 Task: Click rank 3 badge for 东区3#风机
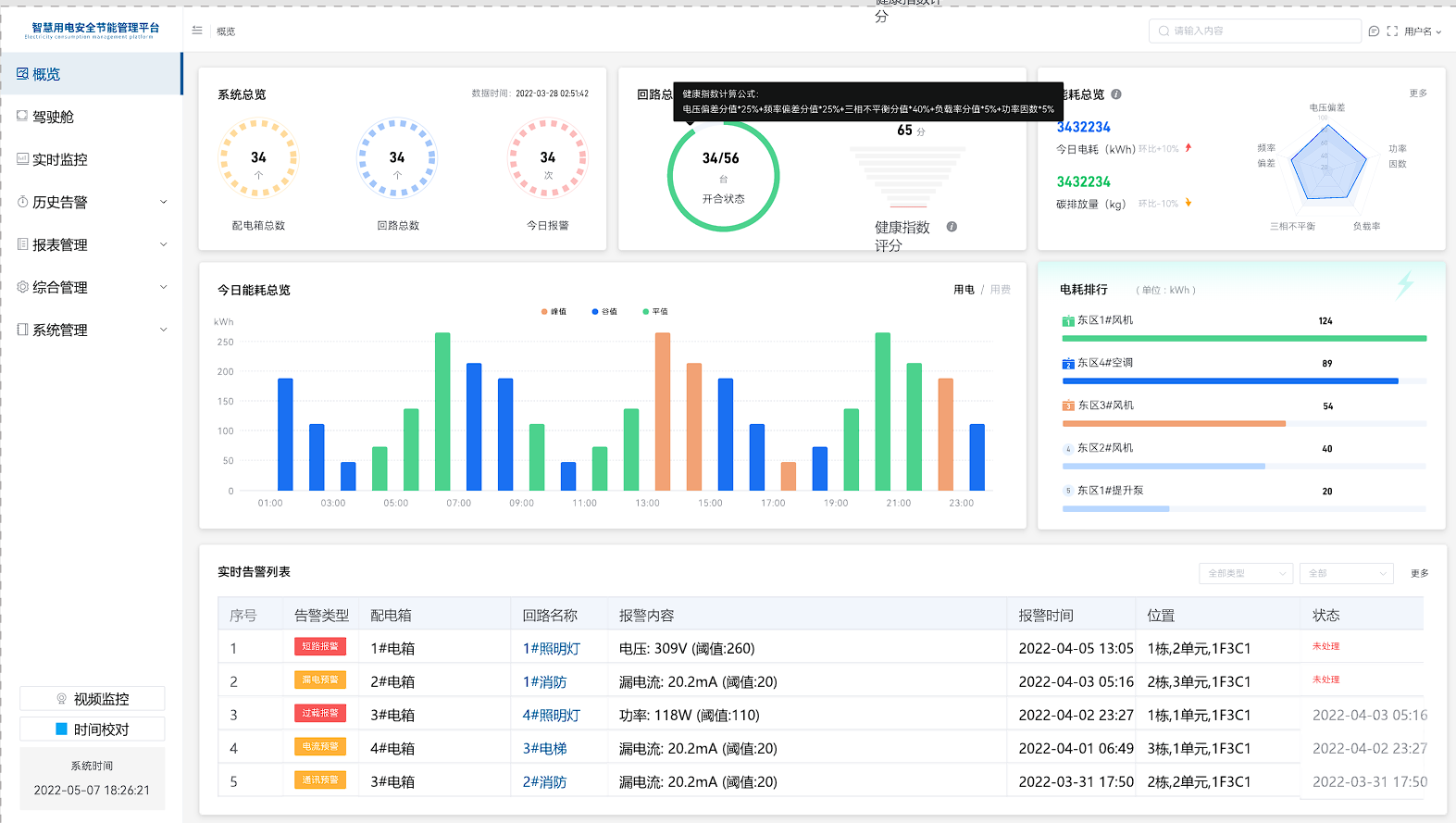[x=1068, y=405]
